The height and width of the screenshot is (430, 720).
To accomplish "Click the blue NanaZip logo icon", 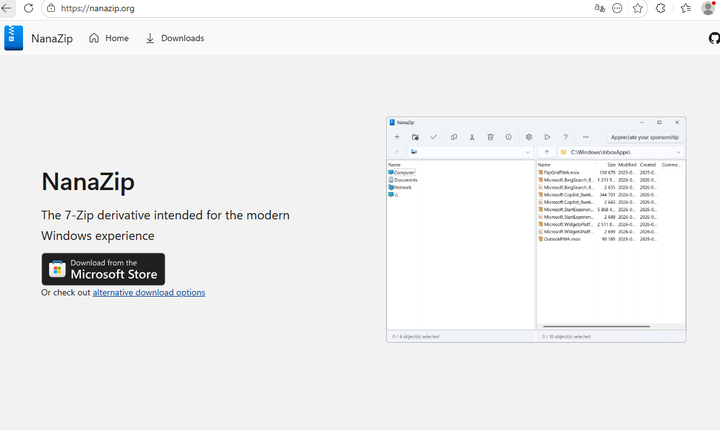I will click(13, 38).
